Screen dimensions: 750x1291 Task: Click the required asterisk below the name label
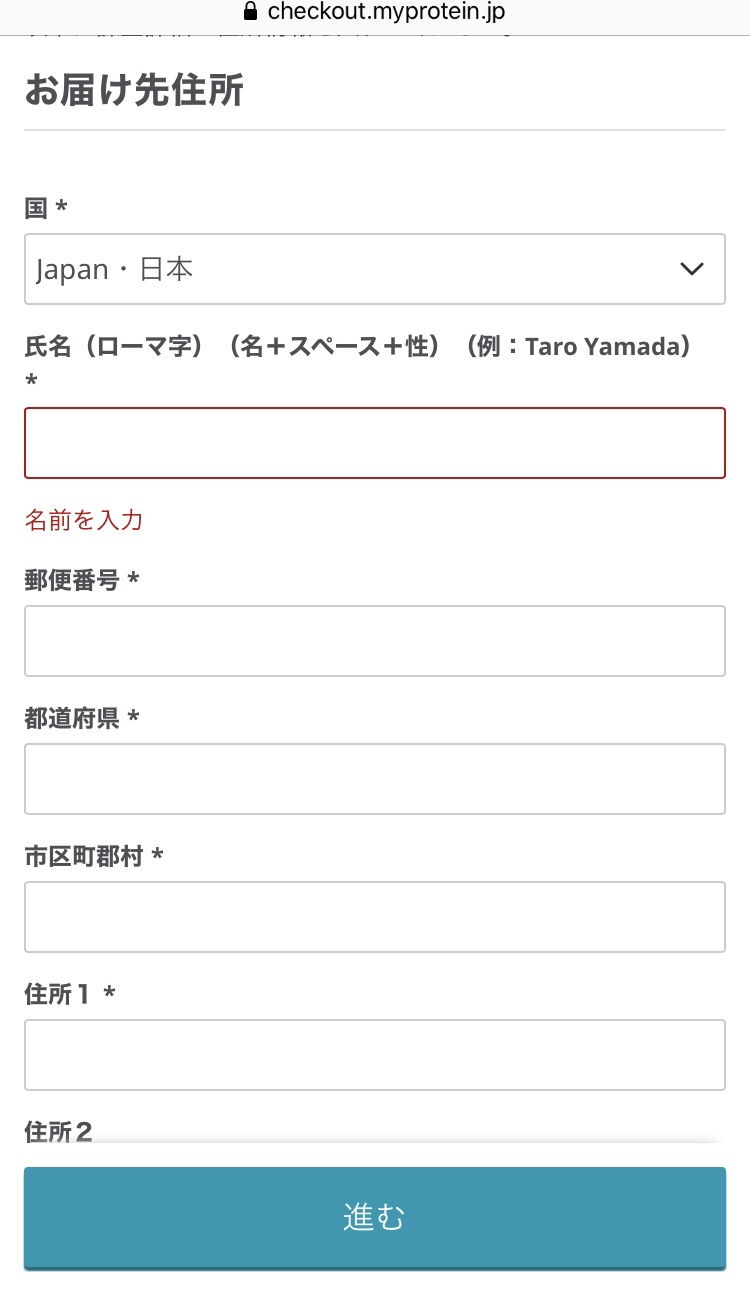(31, 381)
